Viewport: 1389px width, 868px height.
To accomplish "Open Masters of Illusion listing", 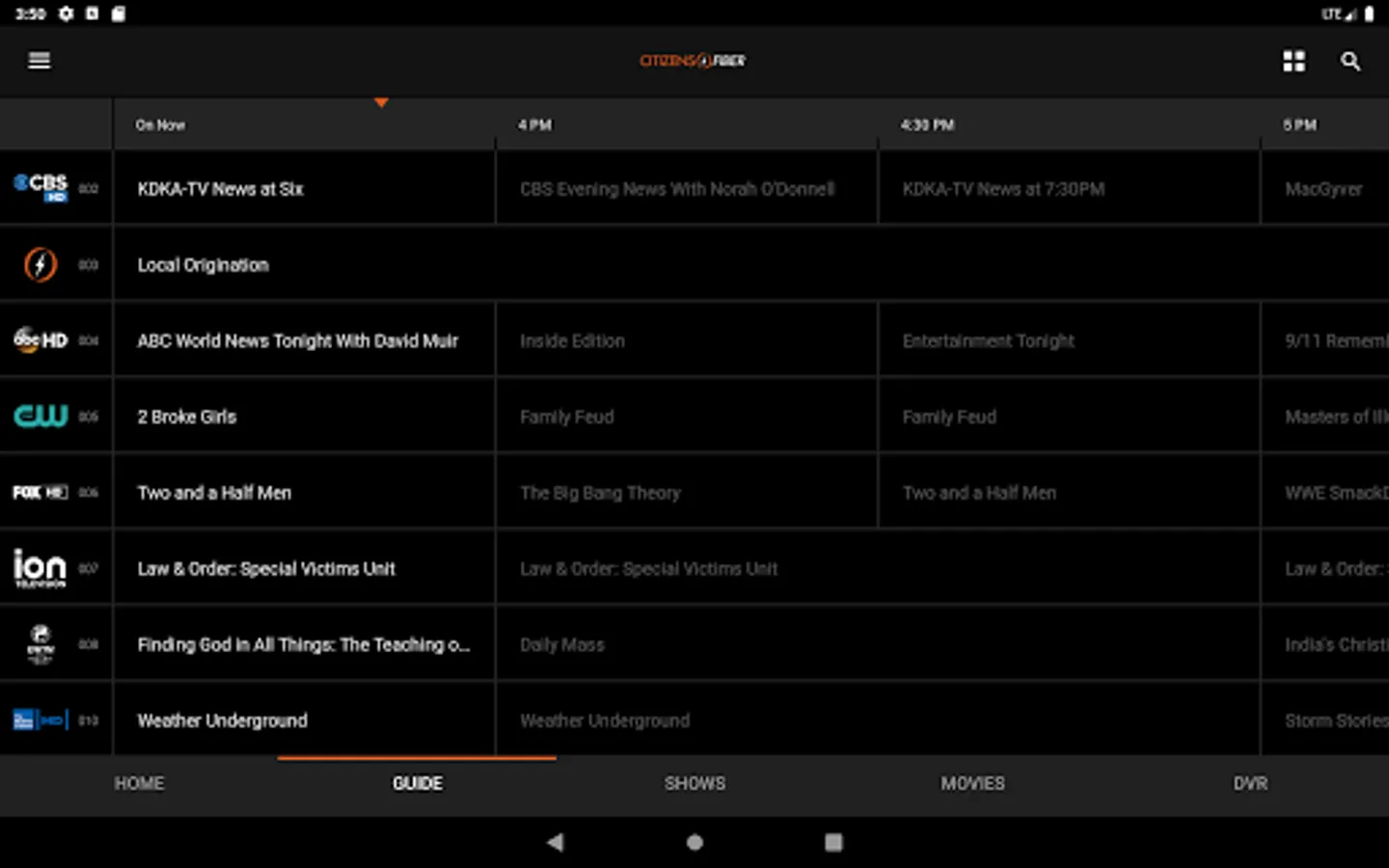I will (1325, 417).
